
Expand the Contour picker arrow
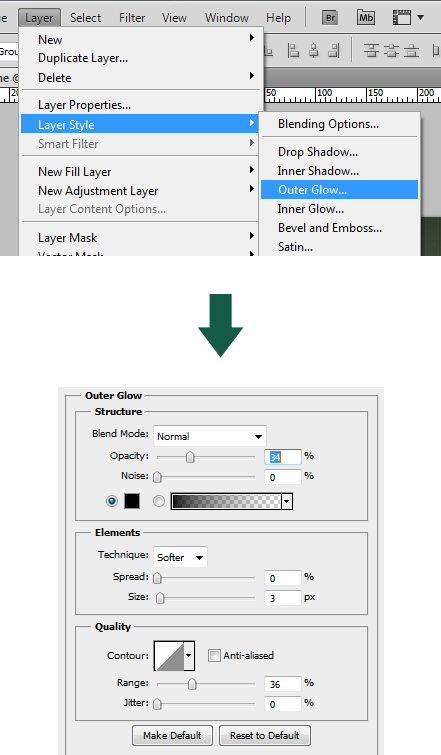pos(189,655)
